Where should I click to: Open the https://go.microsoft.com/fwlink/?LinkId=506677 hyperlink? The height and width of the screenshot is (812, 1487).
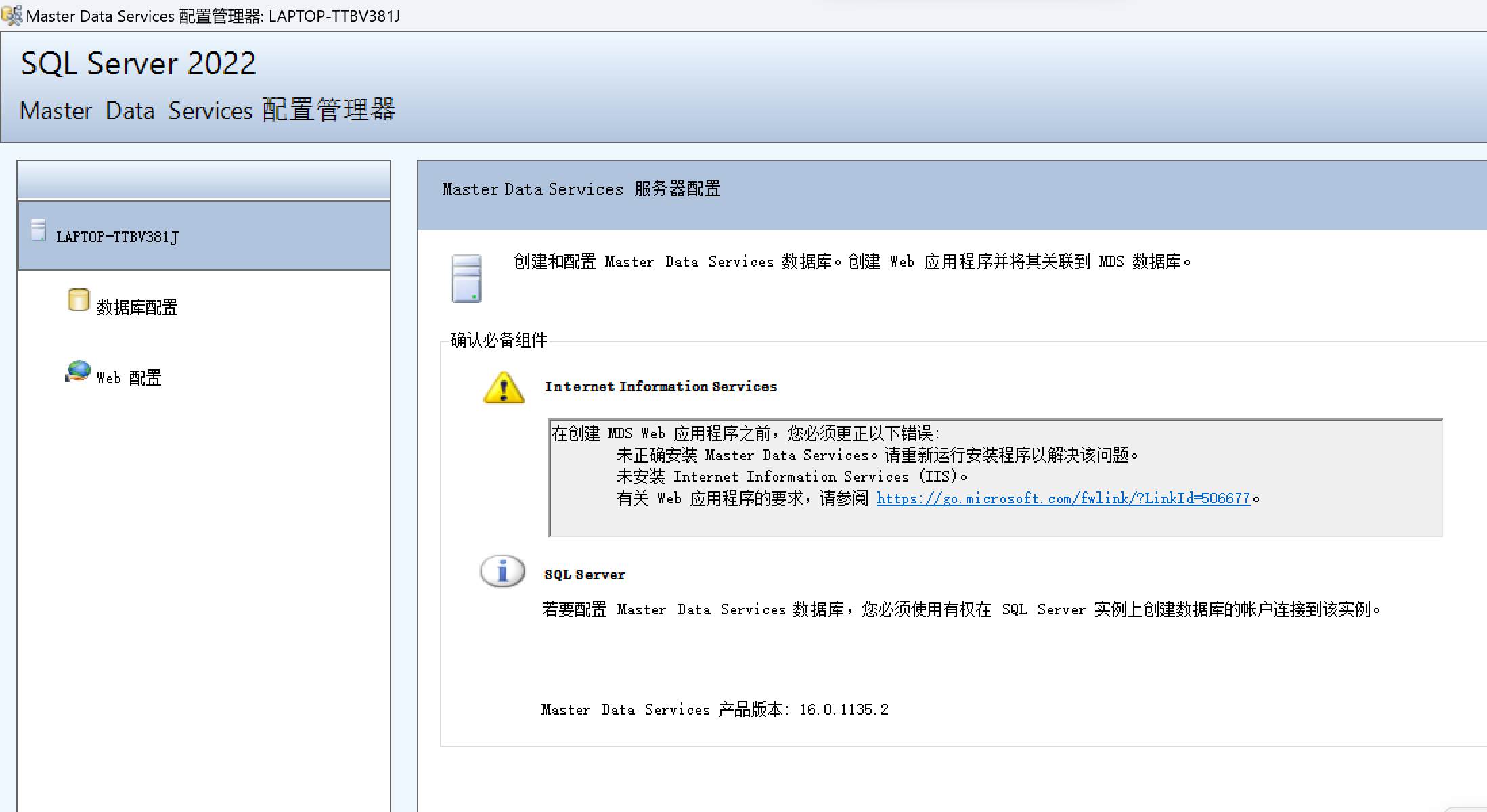click(1061, 498)
